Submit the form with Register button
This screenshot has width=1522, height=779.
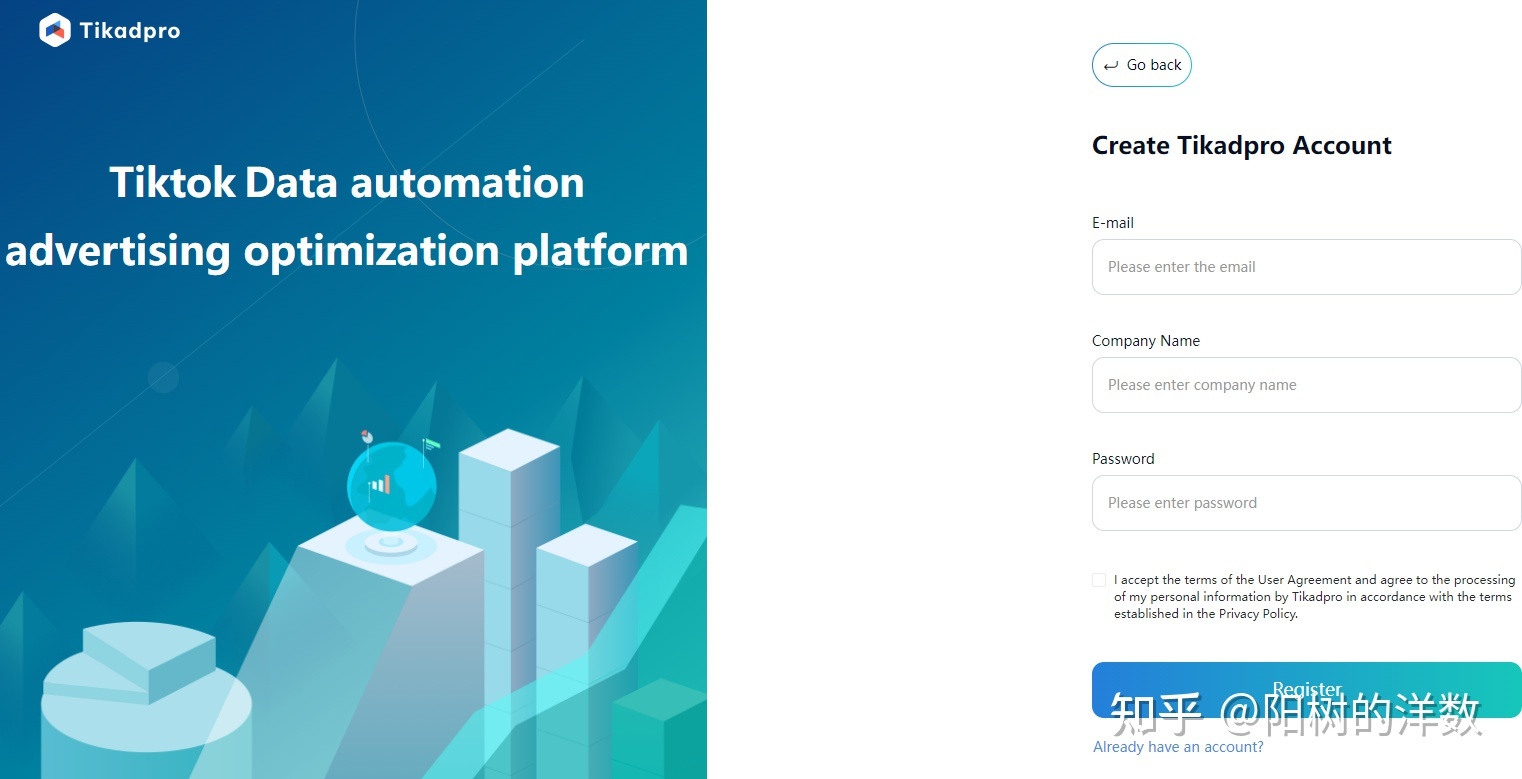[1306, 690]
